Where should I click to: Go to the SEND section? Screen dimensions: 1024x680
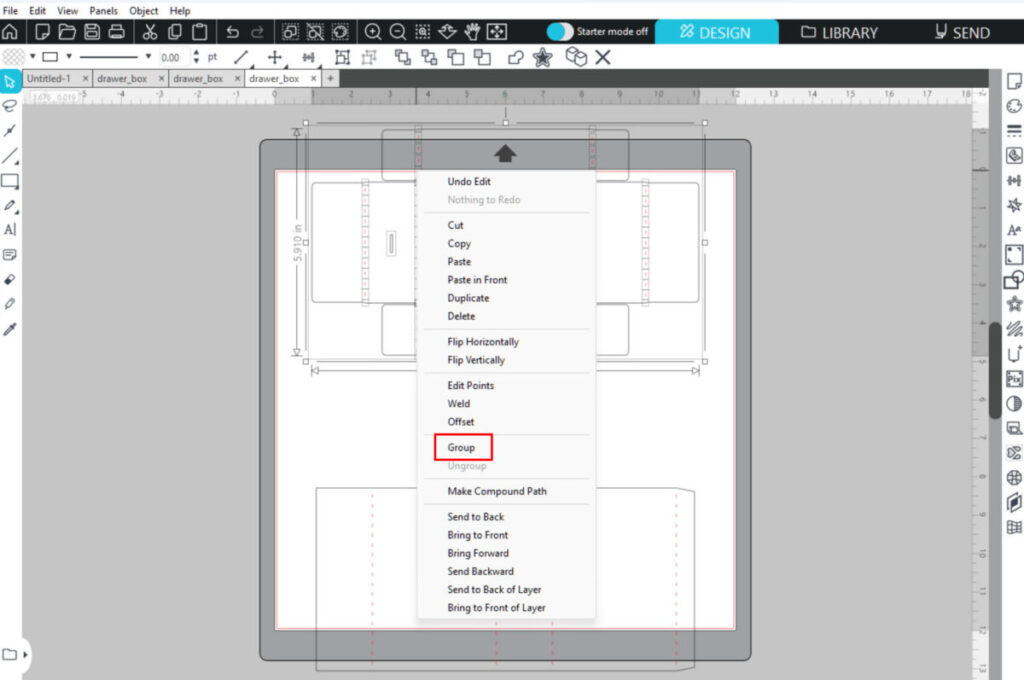[x=961, y=32]
